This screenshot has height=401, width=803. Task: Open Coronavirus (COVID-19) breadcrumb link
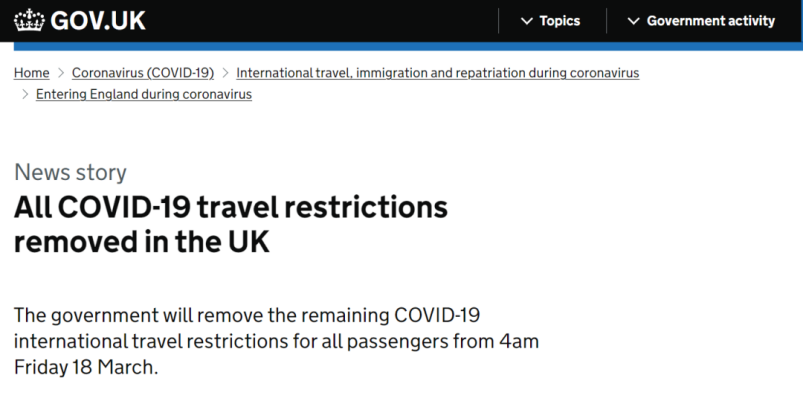pos(143,73)
